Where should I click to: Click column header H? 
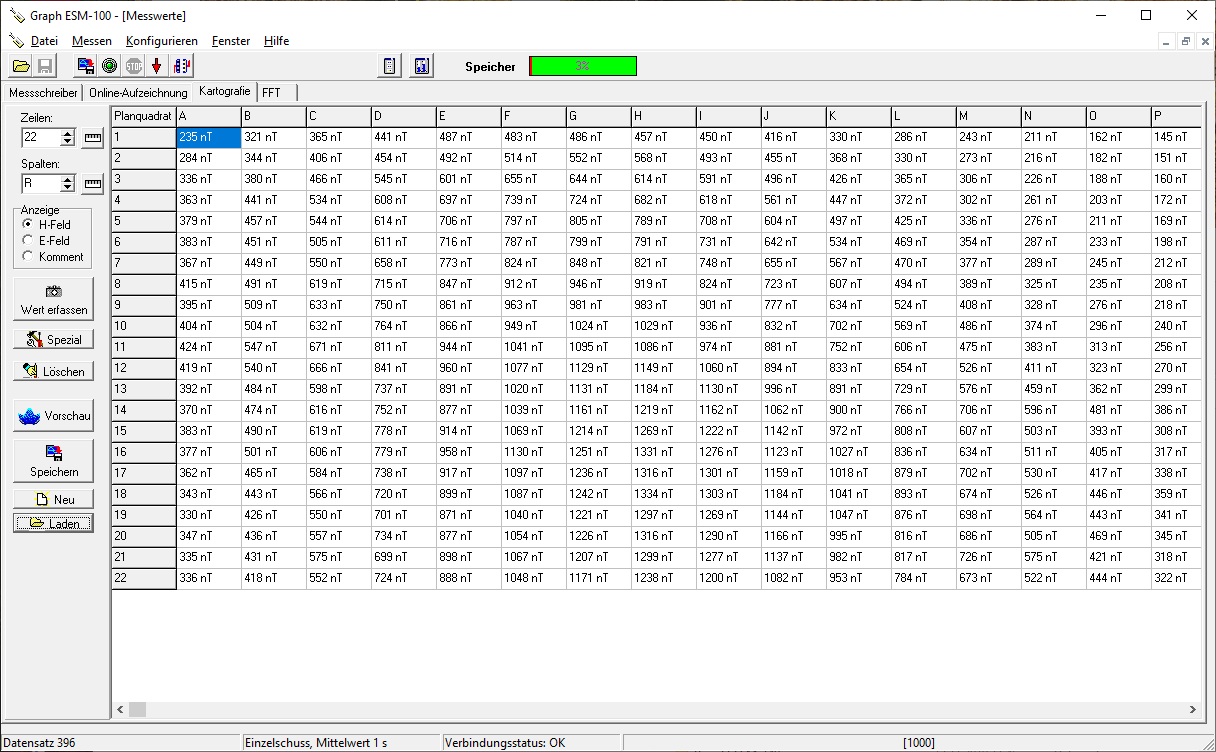pos(664,116)
